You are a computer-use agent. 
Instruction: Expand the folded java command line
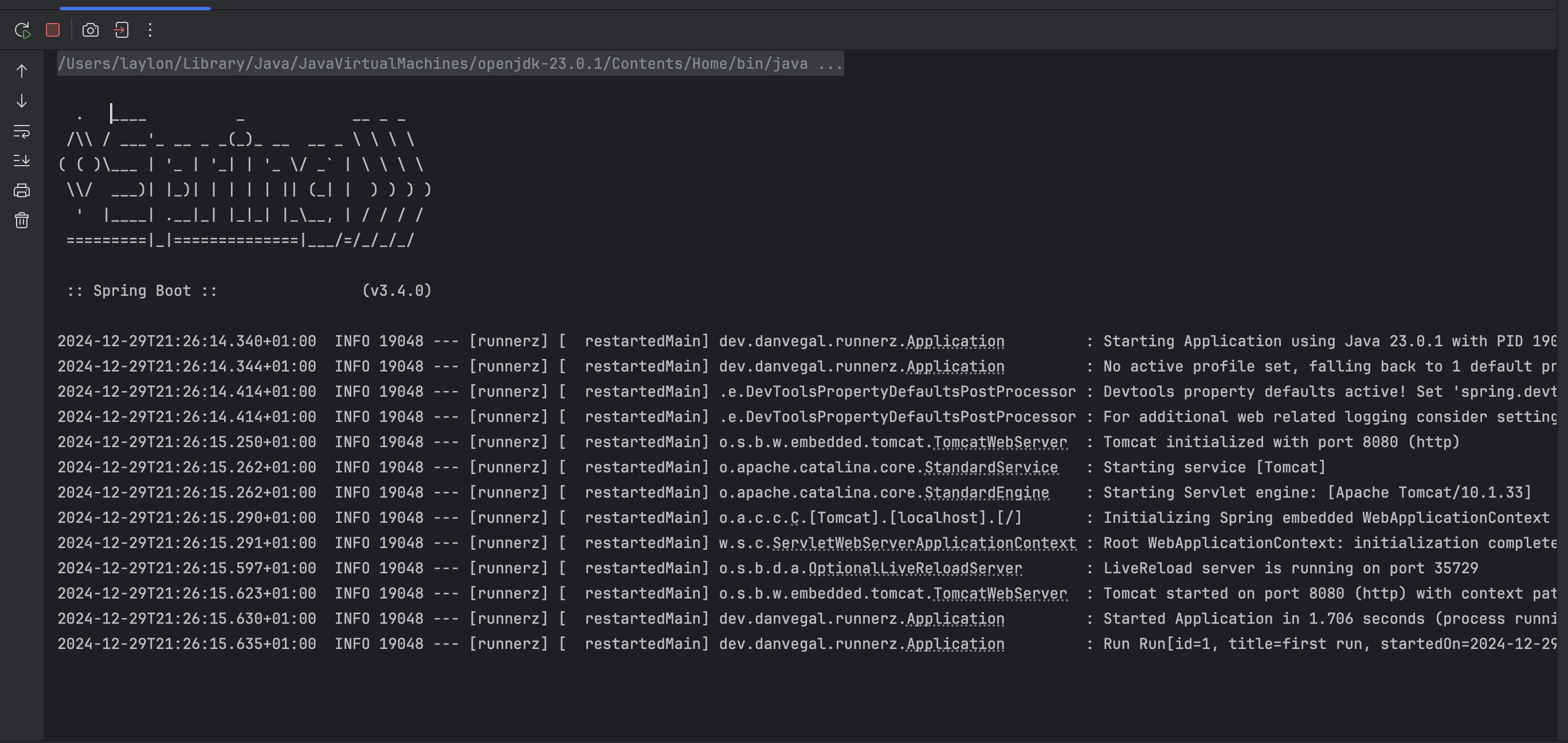pos(830,64)
